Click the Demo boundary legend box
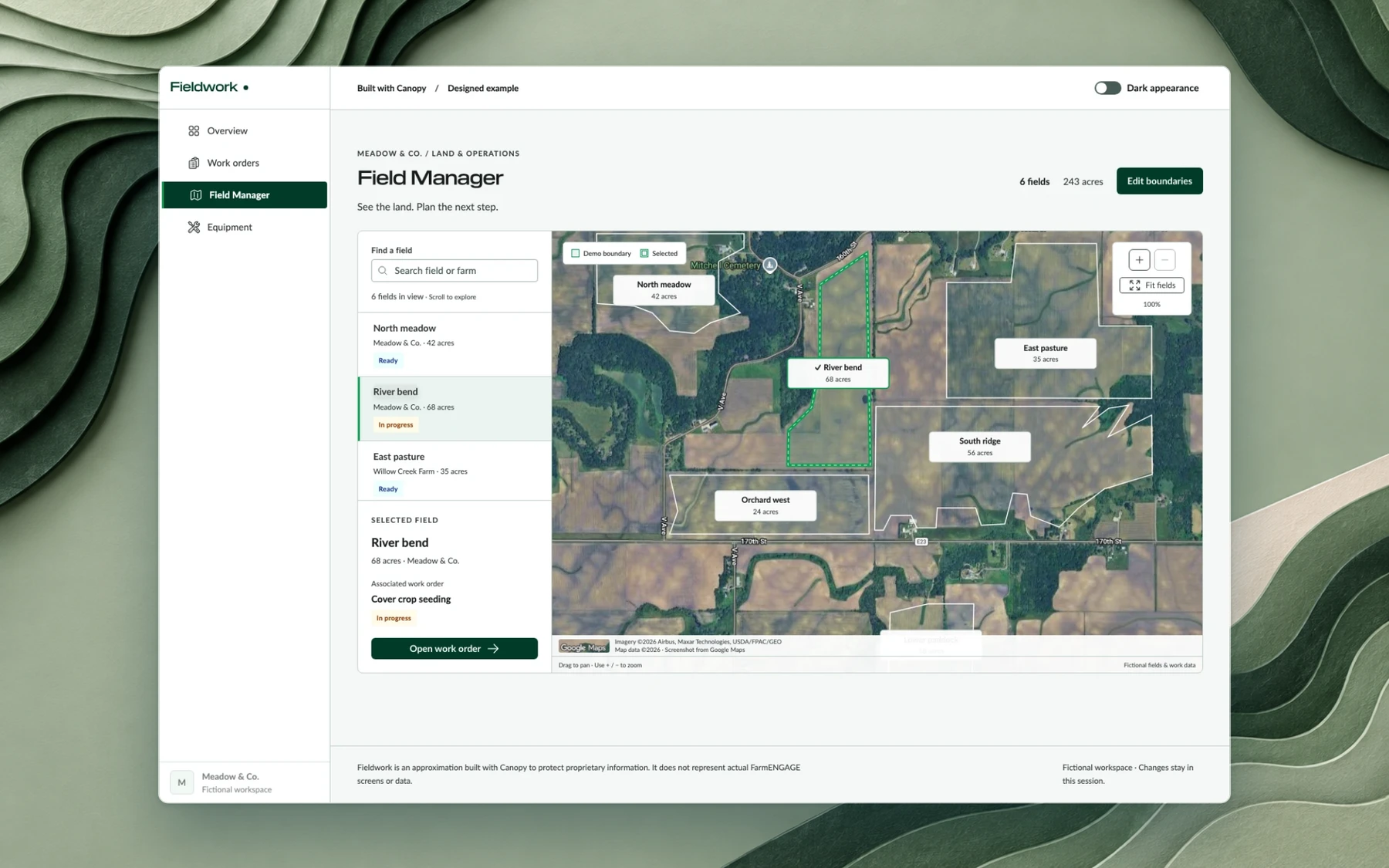1389x868 pixels. [575, 253]
